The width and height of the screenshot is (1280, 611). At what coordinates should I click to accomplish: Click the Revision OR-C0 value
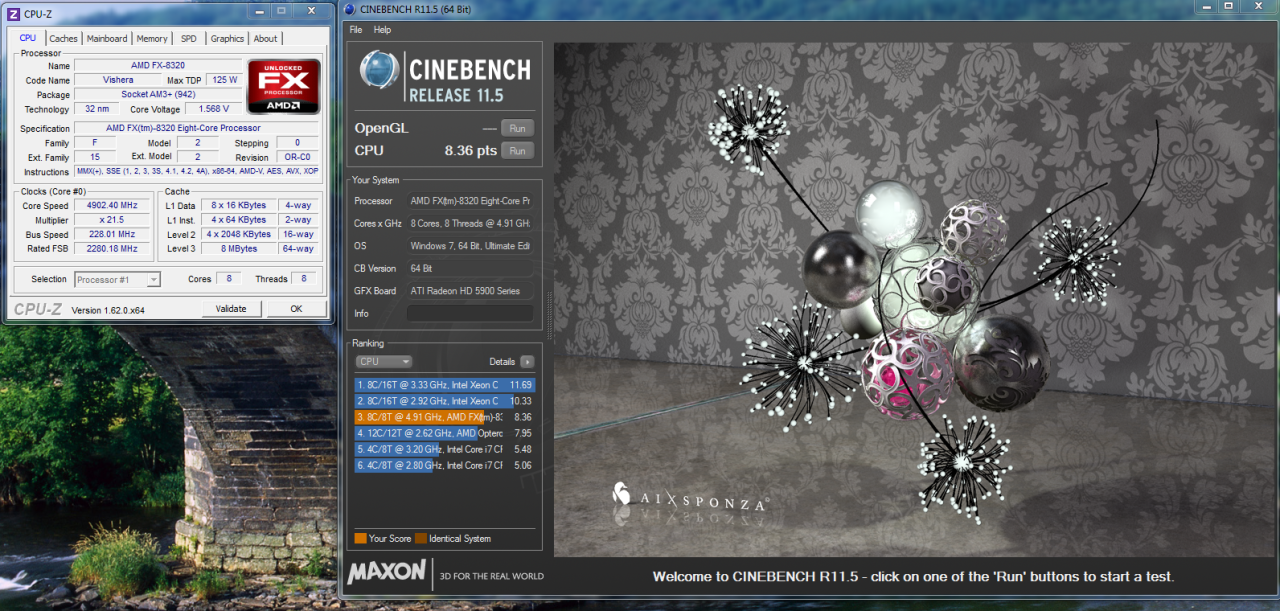click(x=297, y=158)
